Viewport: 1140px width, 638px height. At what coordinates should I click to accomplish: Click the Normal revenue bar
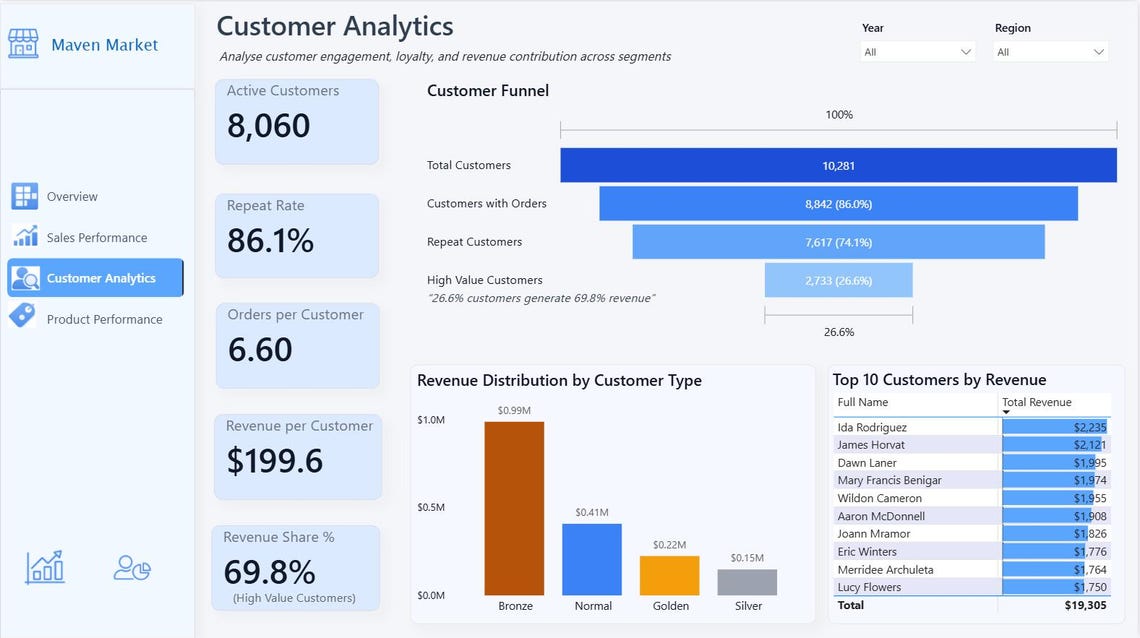592,560
